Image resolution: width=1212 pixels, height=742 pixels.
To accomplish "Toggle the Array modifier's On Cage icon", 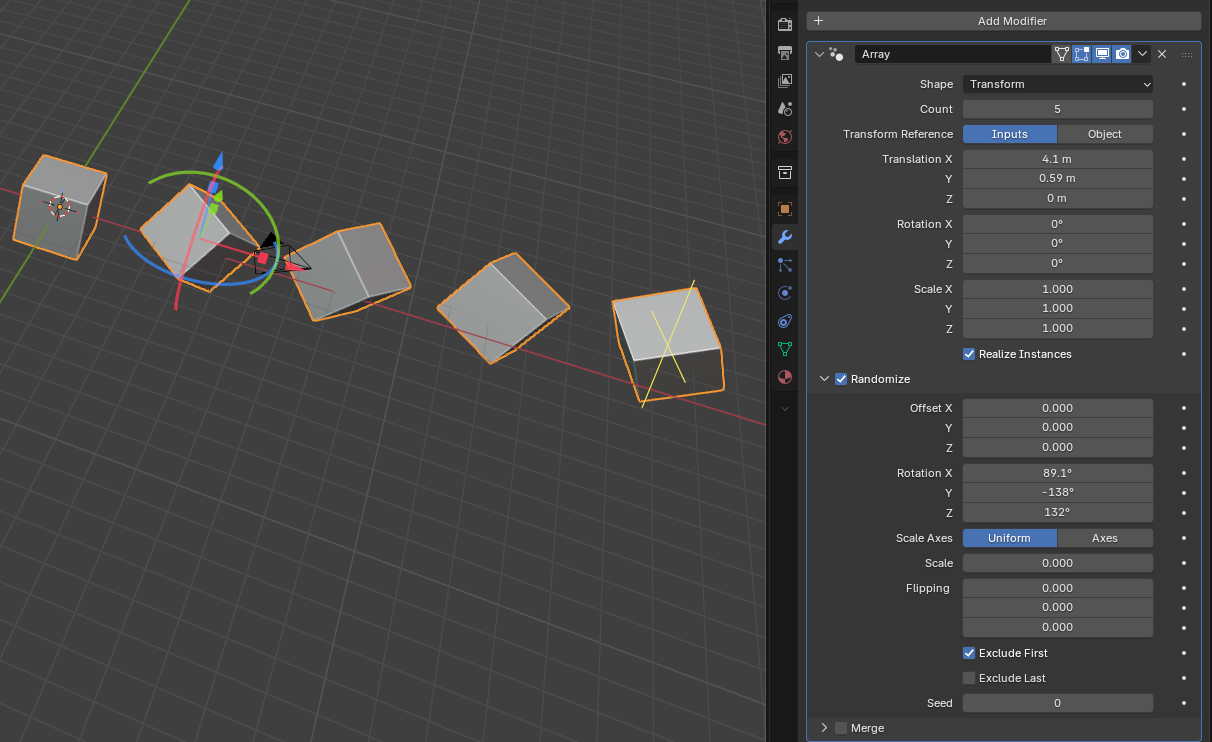I will [1062, 54].
